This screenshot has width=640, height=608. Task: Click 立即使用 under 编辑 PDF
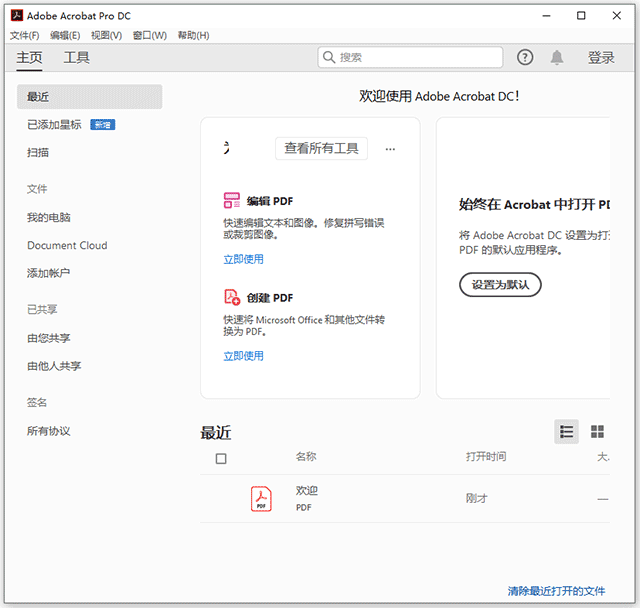pyautogui.click(x=243, y=259)
